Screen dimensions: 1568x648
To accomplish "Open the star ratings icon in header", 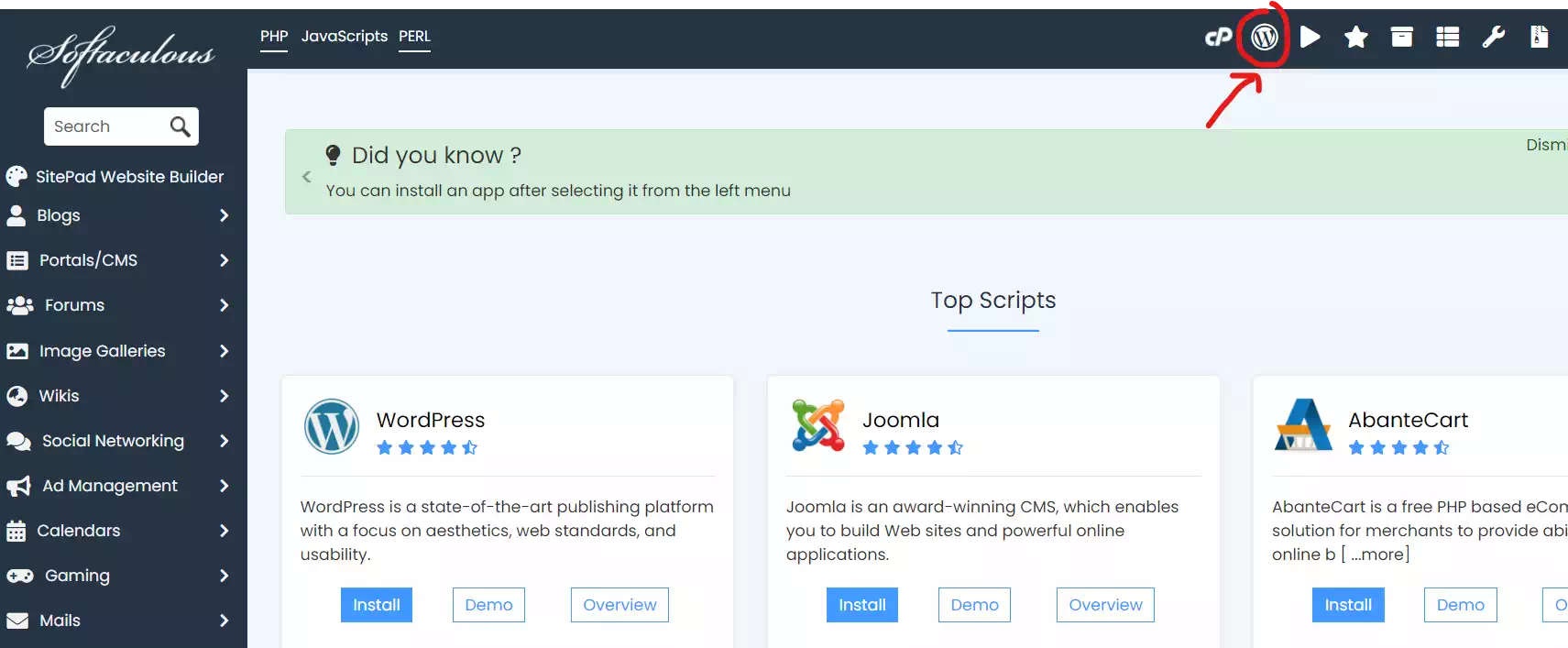I will tap(1356, 37).
